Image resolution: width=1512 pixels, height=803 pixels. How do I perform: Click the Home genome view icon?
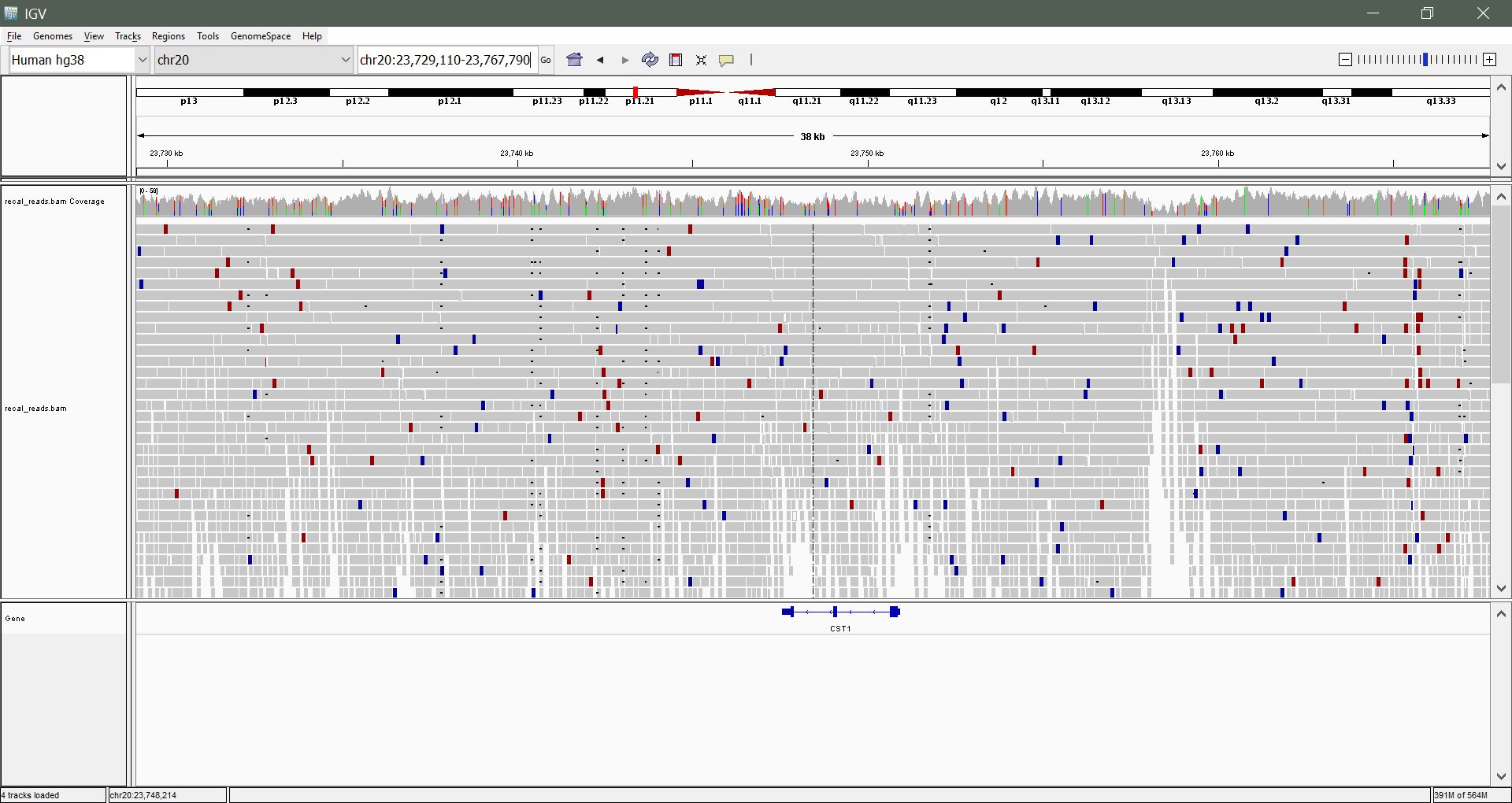[575, 60]
